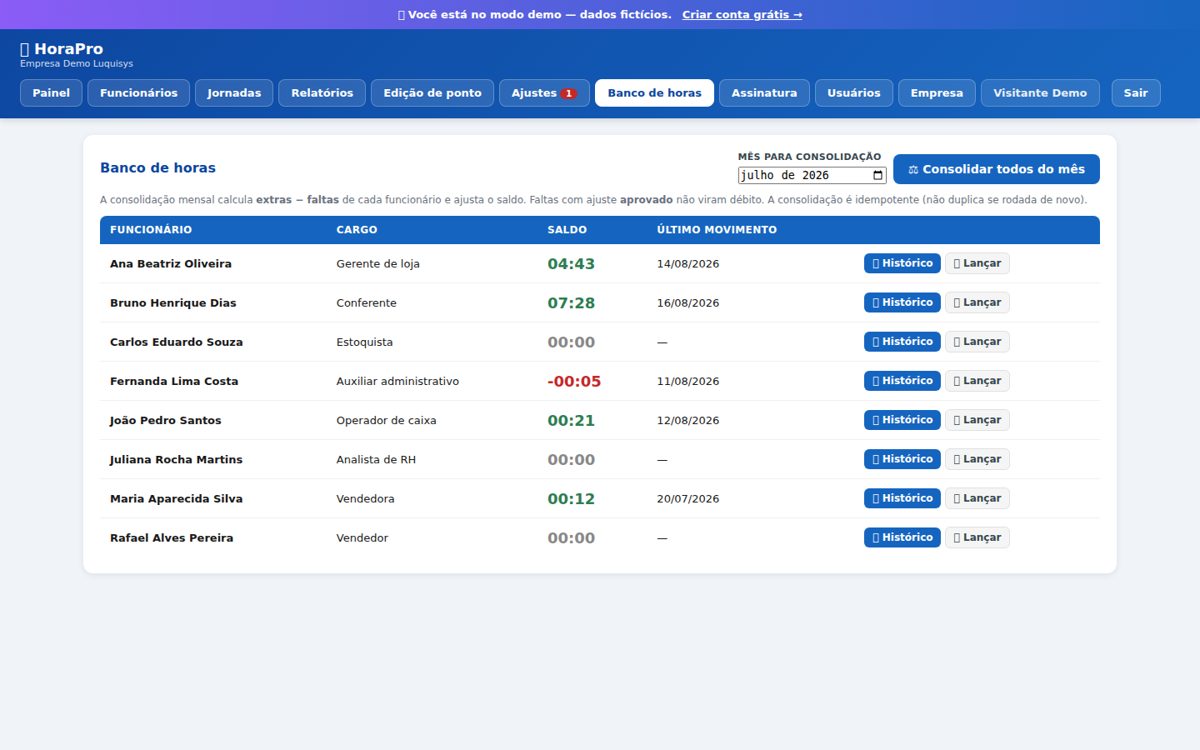
Task: Click the balance 04:43
Action: click(x=571, y=264)
